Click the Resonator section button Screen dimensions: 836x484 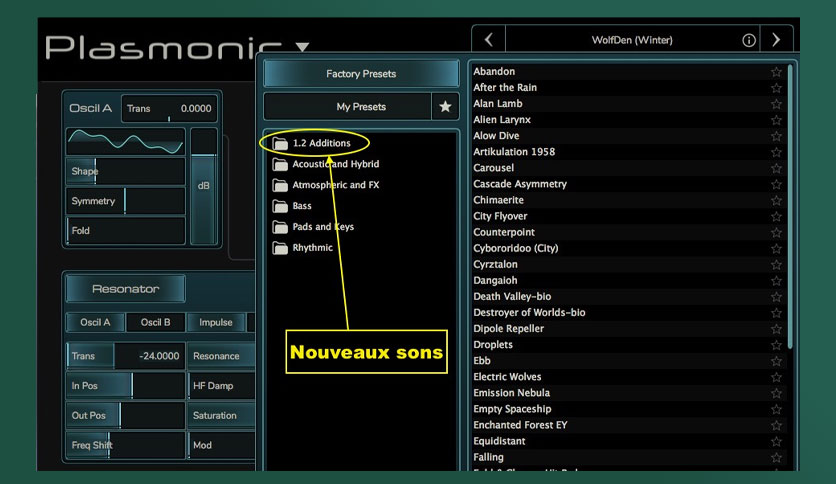(125, 289)
